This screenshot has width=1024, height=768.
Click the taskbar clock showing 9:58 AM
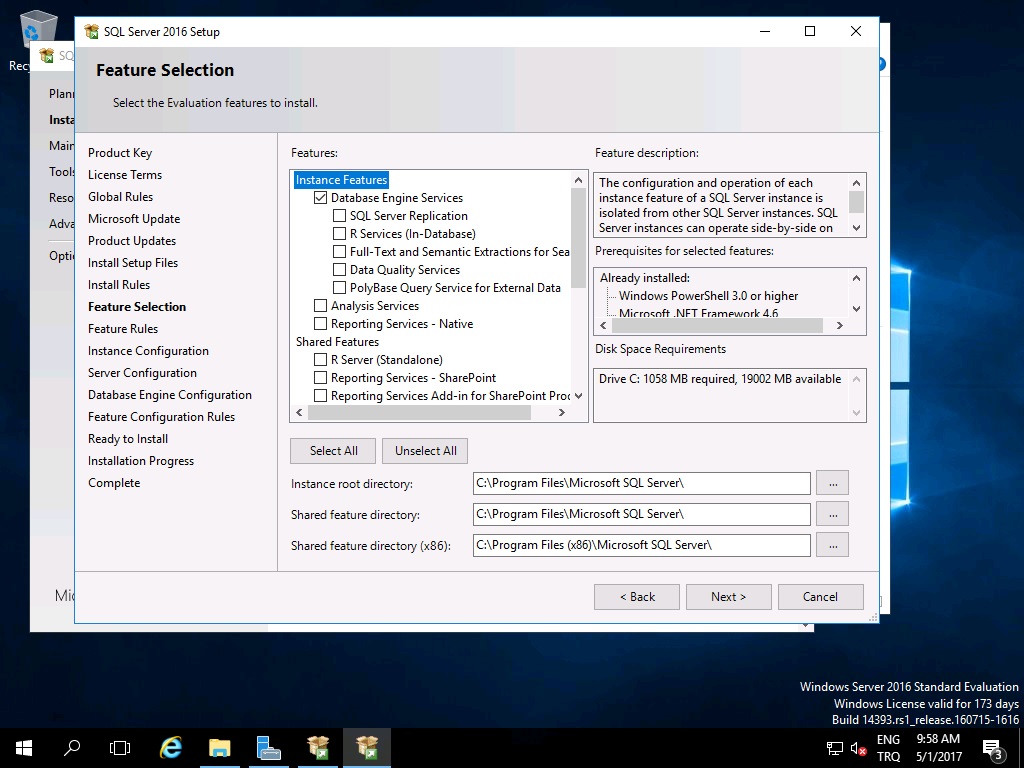[x=938, y=748]
